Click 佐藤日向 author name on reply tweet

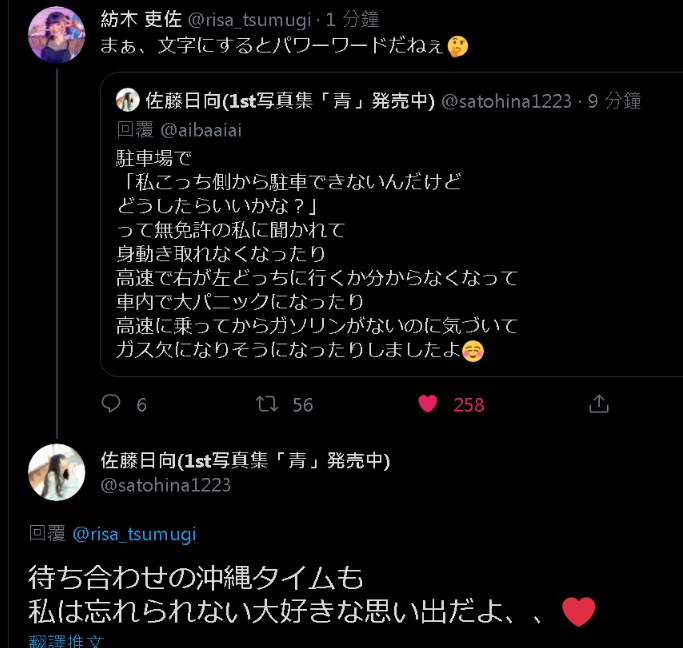point(245,460)
